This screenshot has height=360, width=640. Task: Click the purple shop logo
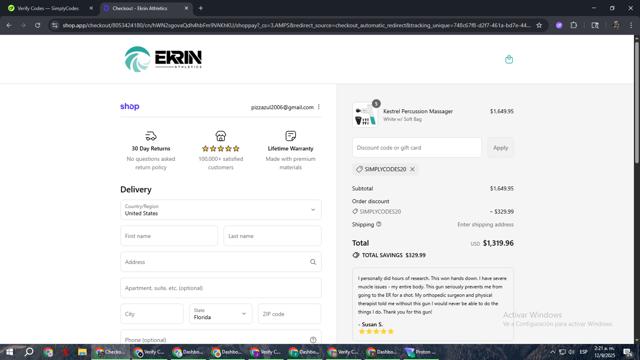(x=129, y=106)
